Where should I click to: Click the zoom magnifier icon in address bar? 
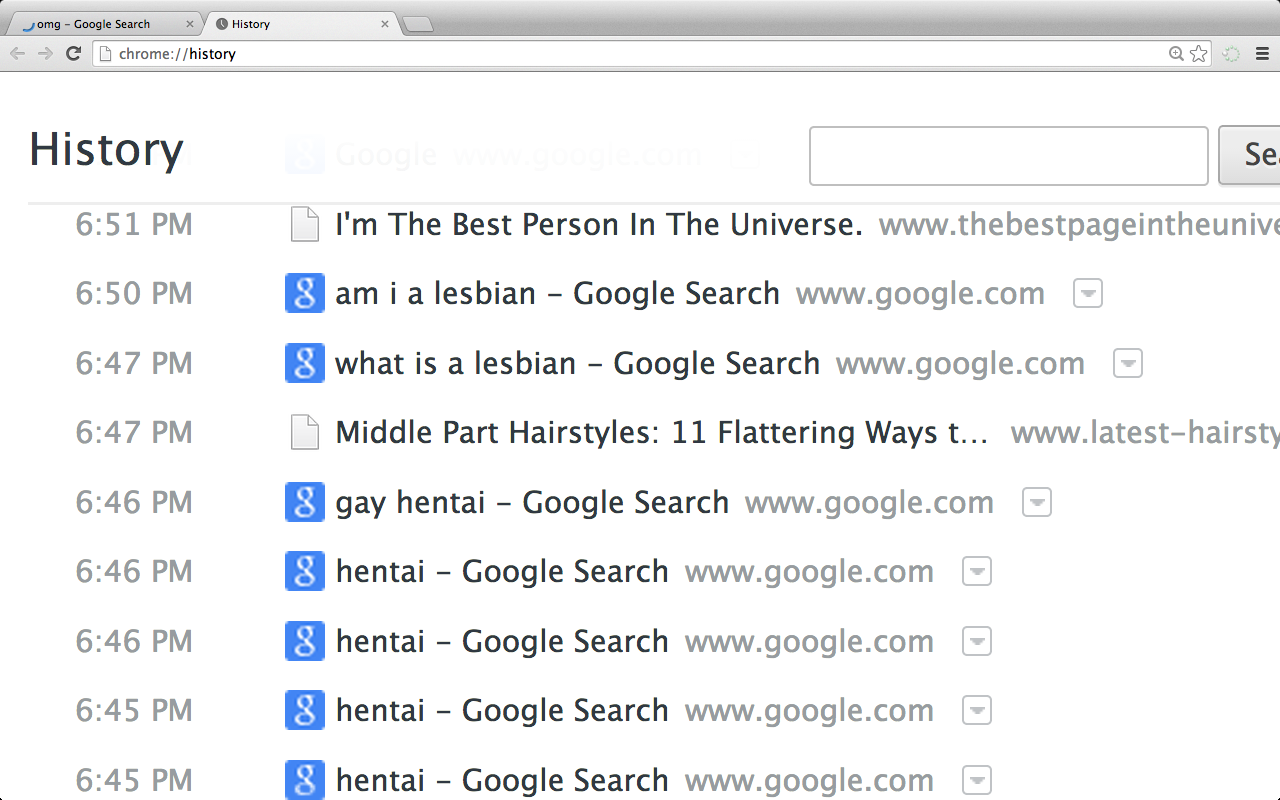coord(1177,54)
